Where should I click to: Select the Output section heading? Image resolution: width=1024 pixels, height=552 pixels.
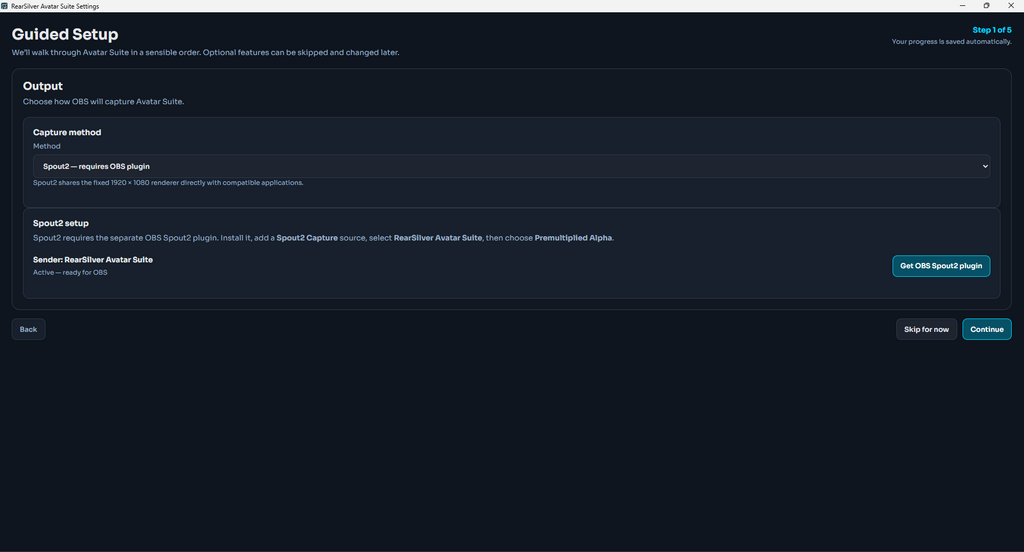[x=42, y=86]
